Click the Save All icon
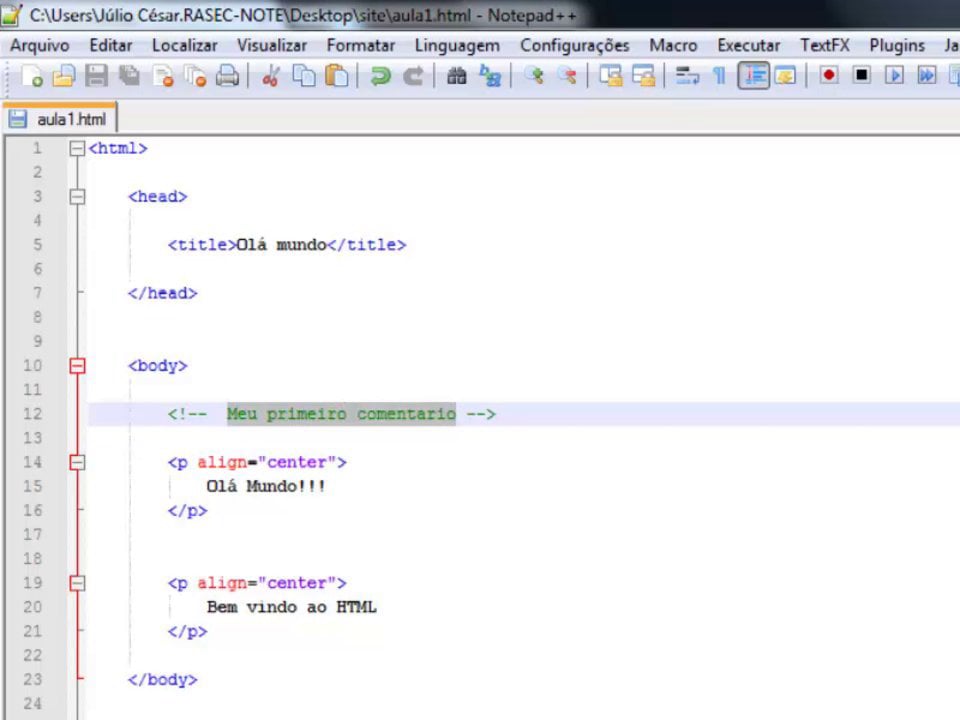Viewport: 960px width, 720px height. pyautogui.click(x=129, y=77)
